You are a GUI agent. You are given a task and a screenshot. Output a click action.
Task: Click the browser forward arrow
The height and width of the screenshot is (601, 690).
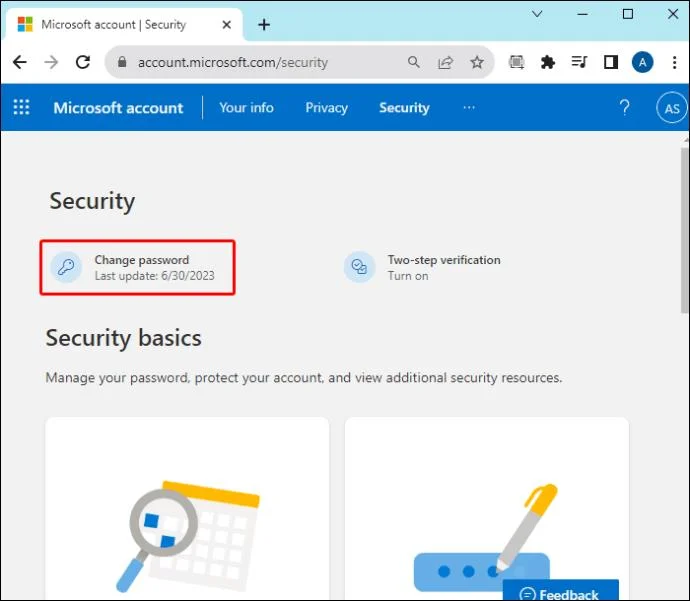click(51, 62)
